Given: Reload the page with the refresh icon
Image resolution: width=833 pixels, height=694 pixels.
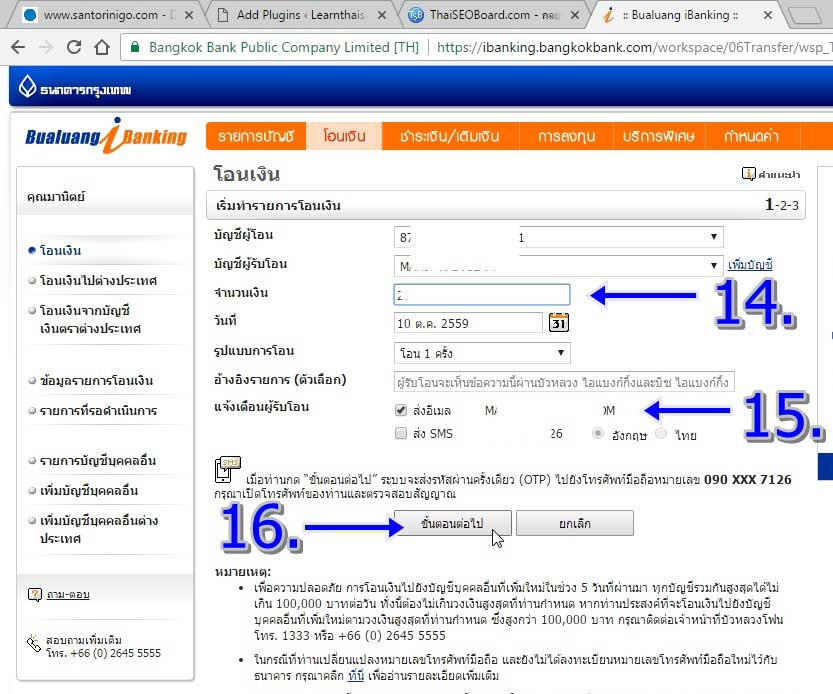Looking at the screenshot, I should [74, 47].
